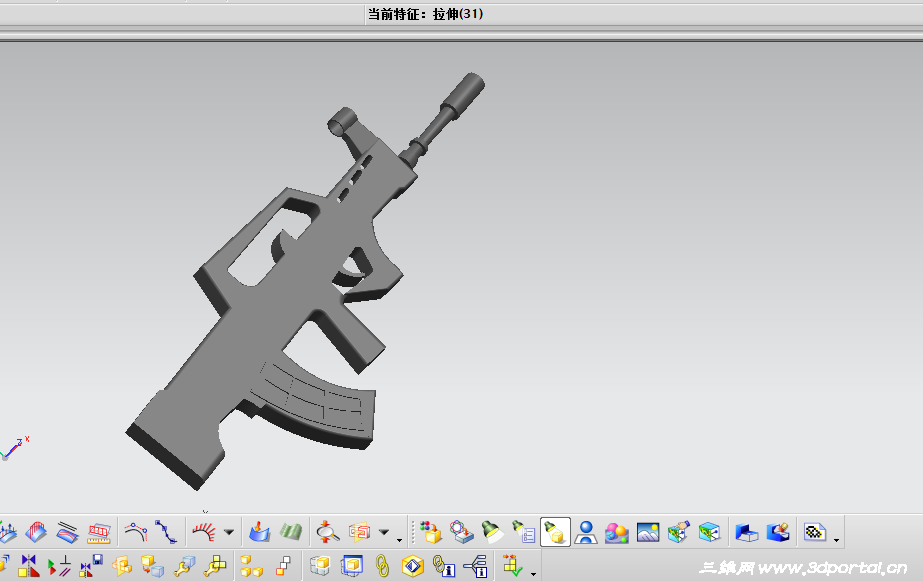The height and width of the screenshot is (581, 923).
Task: Click the cube in blue window frame icon
Action: 351,566
